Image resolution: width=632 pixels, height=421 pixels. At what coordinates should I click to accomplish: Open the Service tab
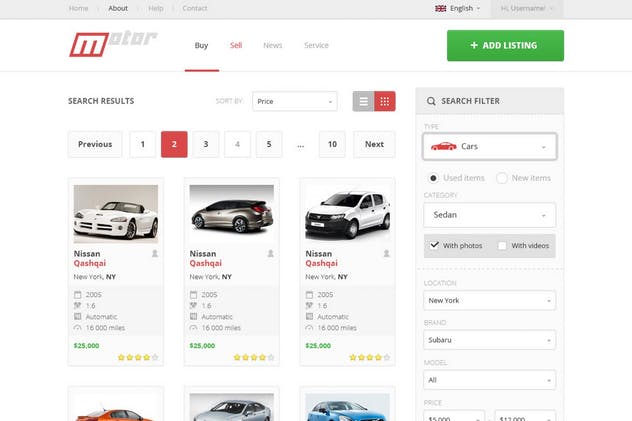(x=316, y=45)
